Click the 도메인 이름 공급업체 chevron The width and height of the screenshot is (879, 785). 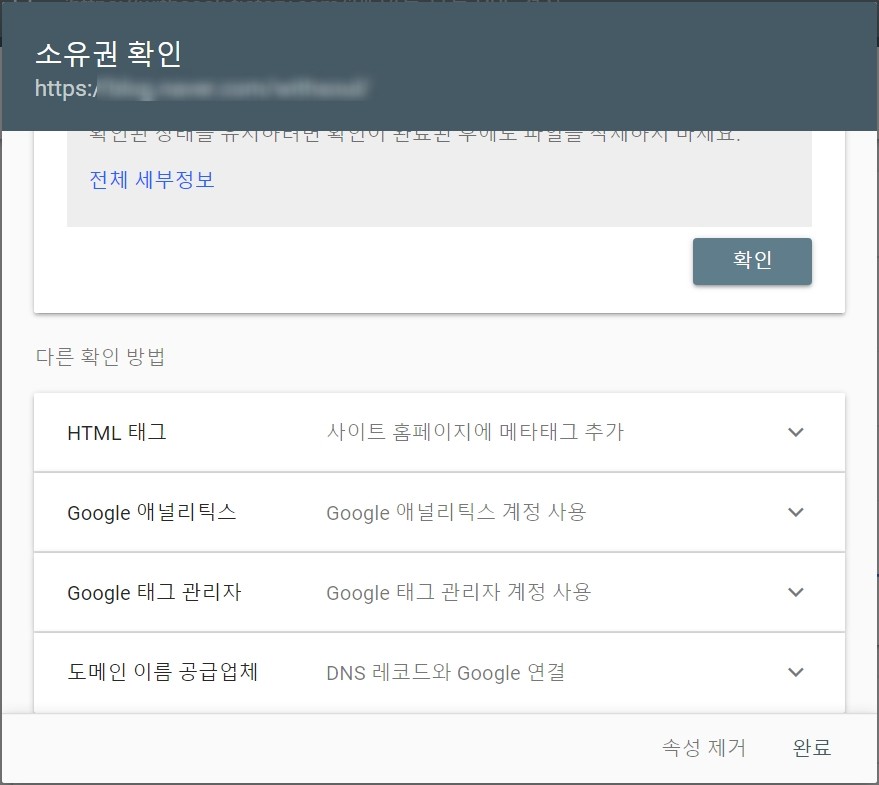click(795, 672)
